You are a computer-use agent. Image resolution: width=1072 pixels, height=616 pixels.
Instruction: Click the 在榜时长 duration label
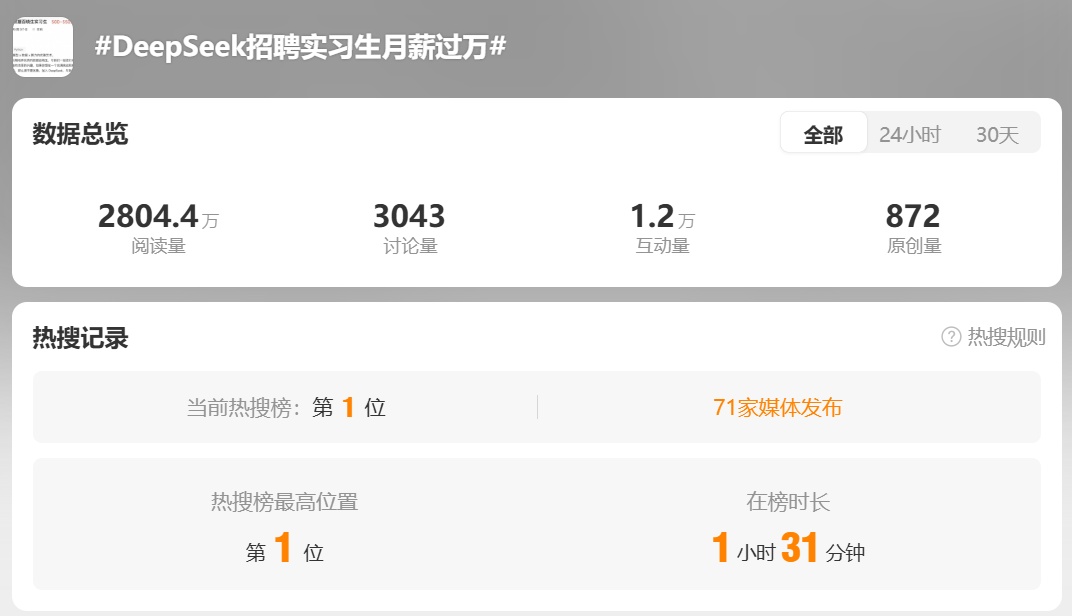[788, 502]
